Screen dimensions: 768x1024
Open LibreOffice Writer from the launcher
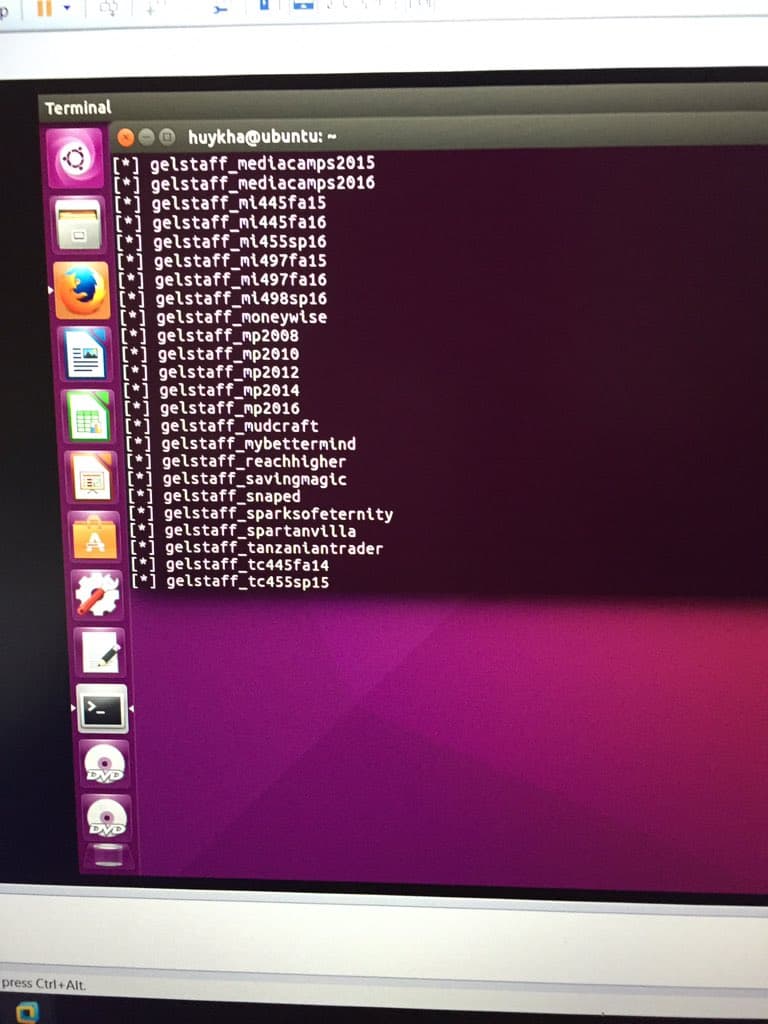click(85, 354)
